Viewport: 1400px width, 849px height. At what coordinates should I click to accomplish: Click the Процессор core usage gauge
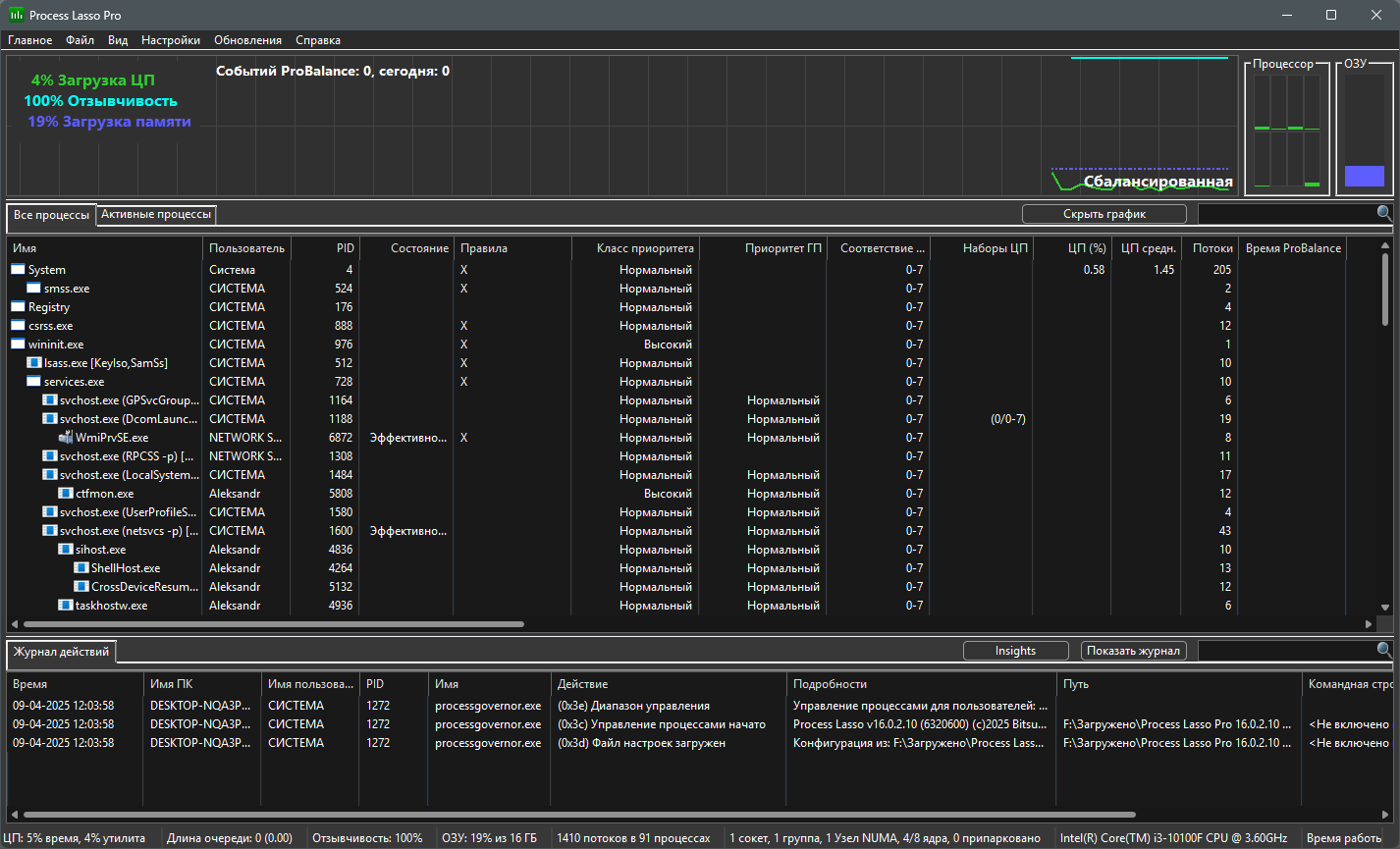(x=1287, y=130)
